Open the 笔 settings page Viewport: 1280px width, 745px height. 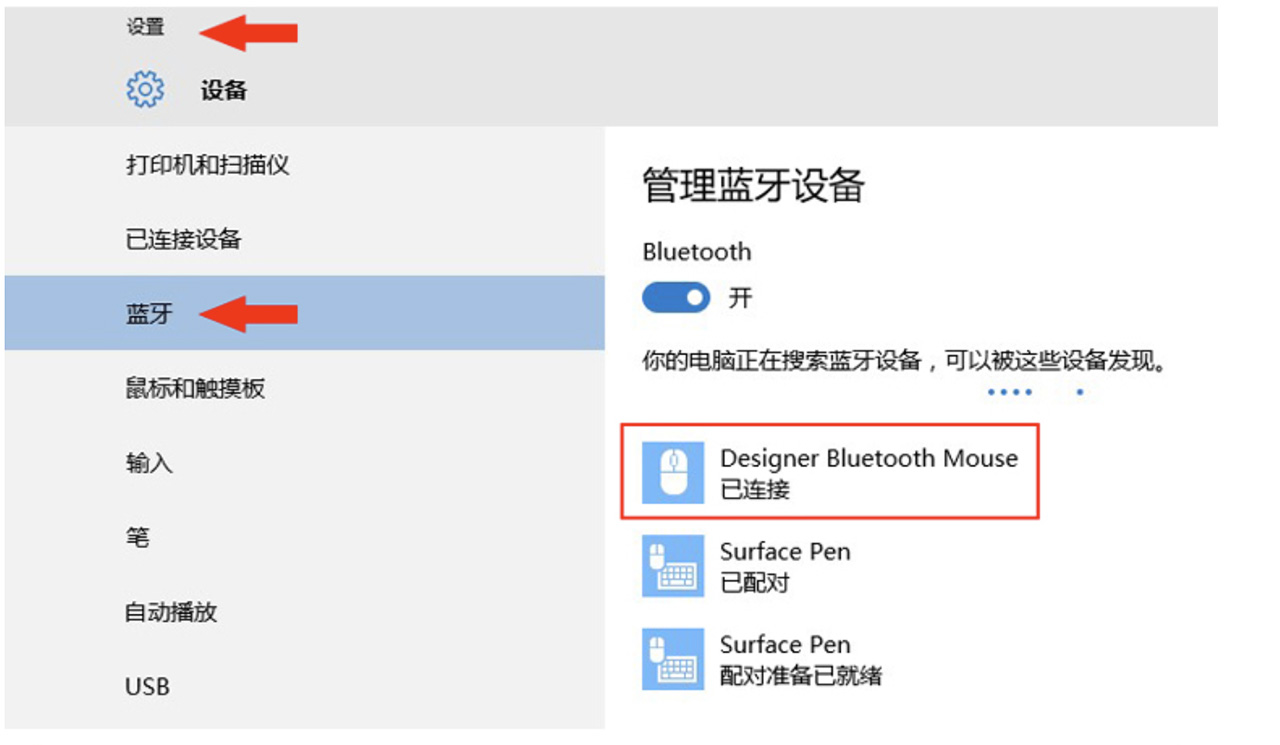point(138,538)
